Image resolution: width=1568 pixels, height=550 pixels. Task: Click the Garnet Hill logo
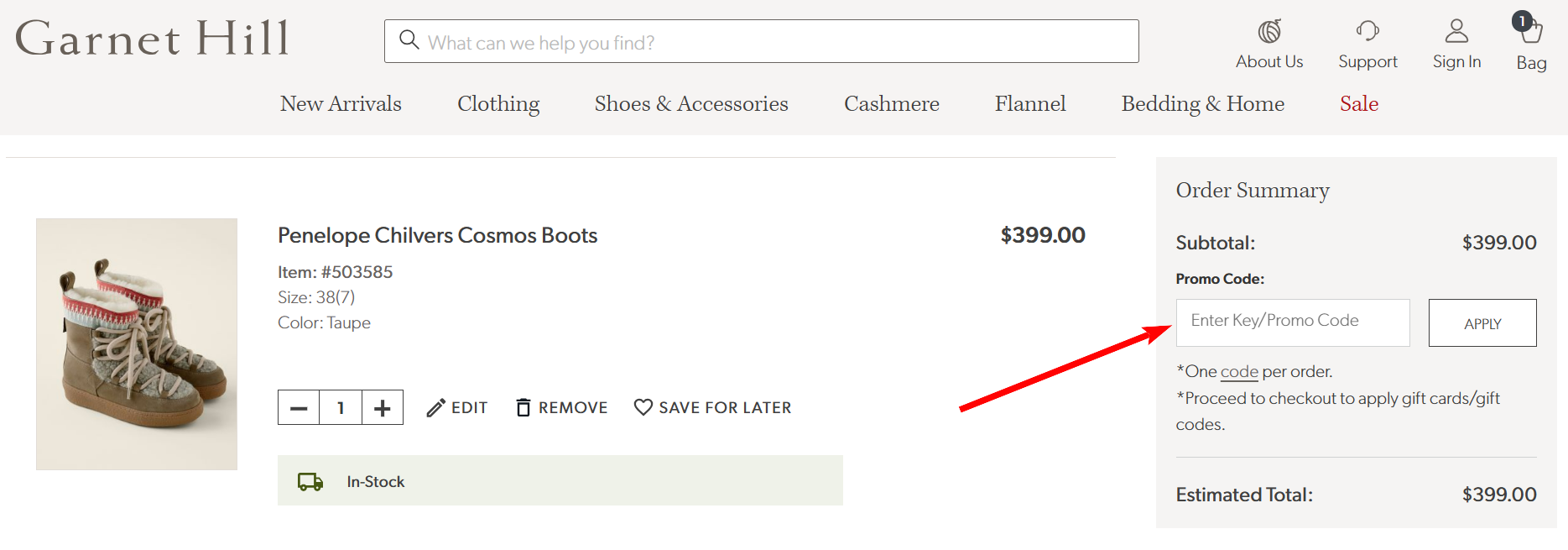click(152, 39)
